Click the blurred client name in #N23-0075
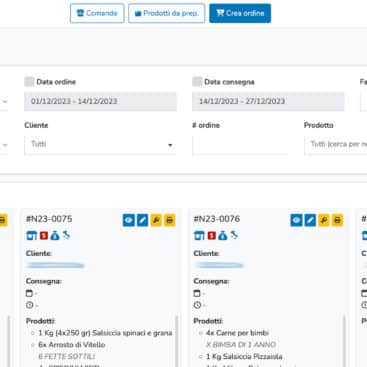The width and height of the screenshot is (367, 367). point(56,265)
